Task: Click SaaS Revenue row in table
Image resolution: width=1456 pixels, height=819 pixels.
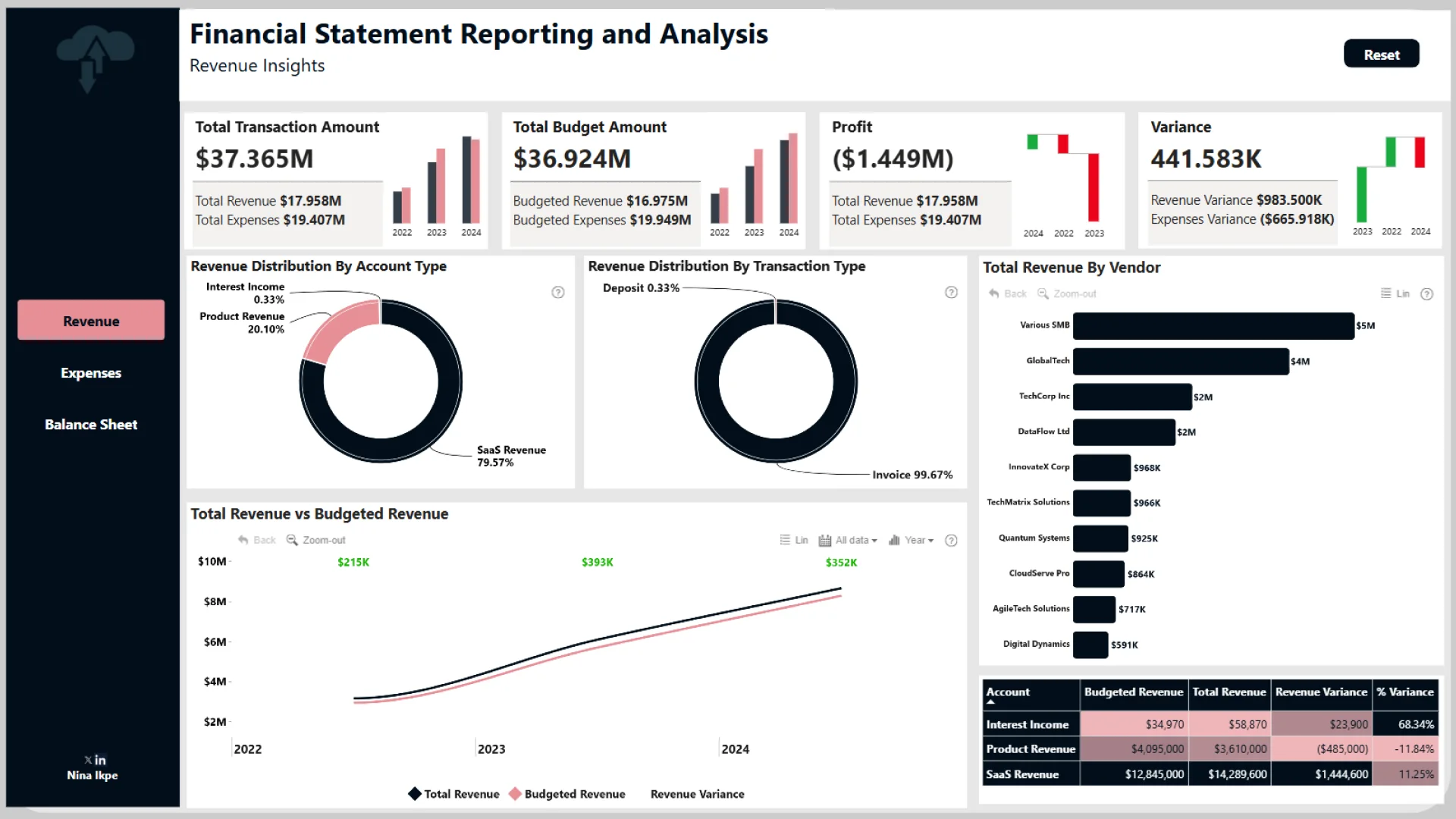Action: tap(1022, 774)
